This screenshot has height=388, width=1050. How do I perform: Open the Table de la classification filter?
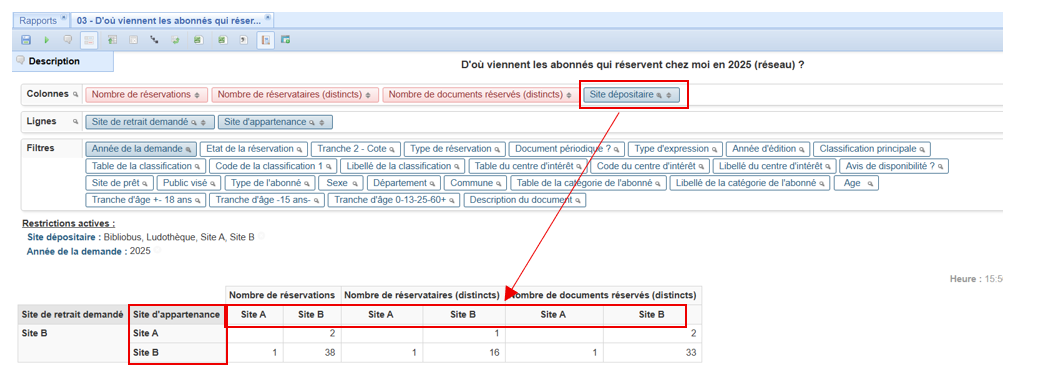pos(145,166)
